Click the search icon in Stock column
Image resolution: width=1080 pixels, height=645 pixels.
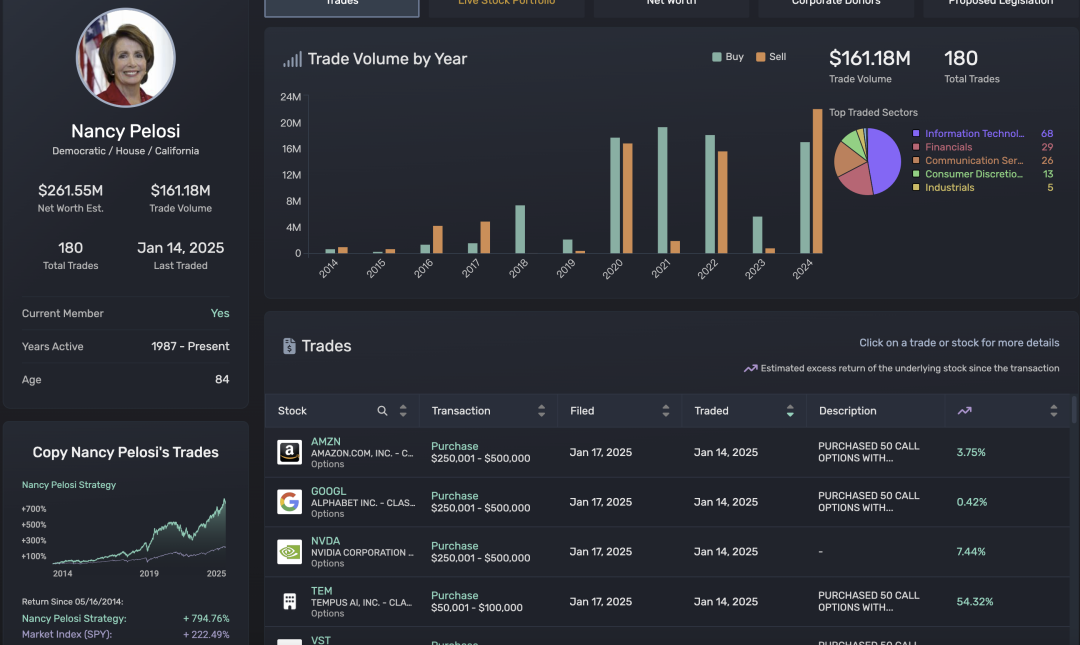382,411
